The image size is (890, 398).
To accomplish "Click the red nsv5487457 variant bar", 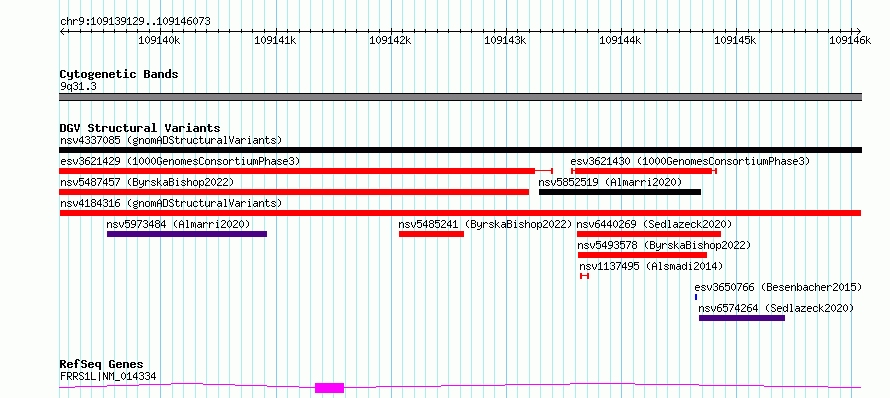I will point(294,192).
